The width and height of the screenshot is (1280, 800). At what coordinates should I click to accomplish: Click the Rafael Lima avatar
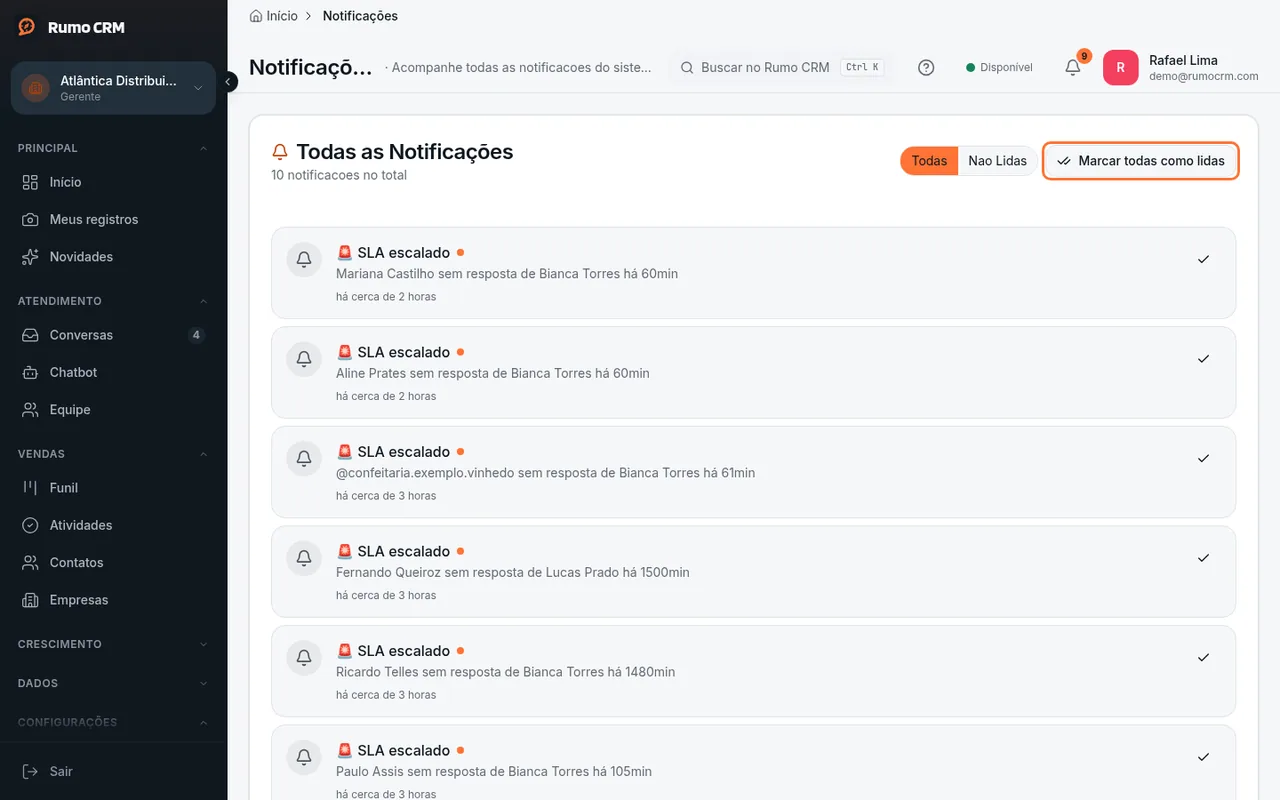(x=1120, y=68)
